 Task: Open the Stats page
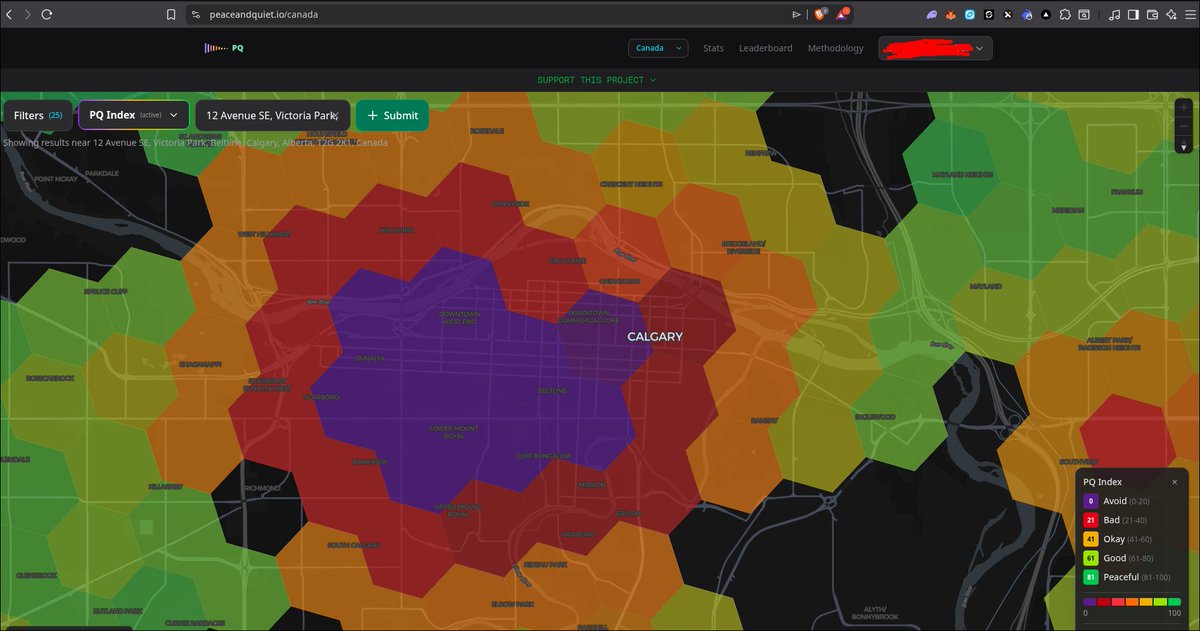[x=713, y=48]
